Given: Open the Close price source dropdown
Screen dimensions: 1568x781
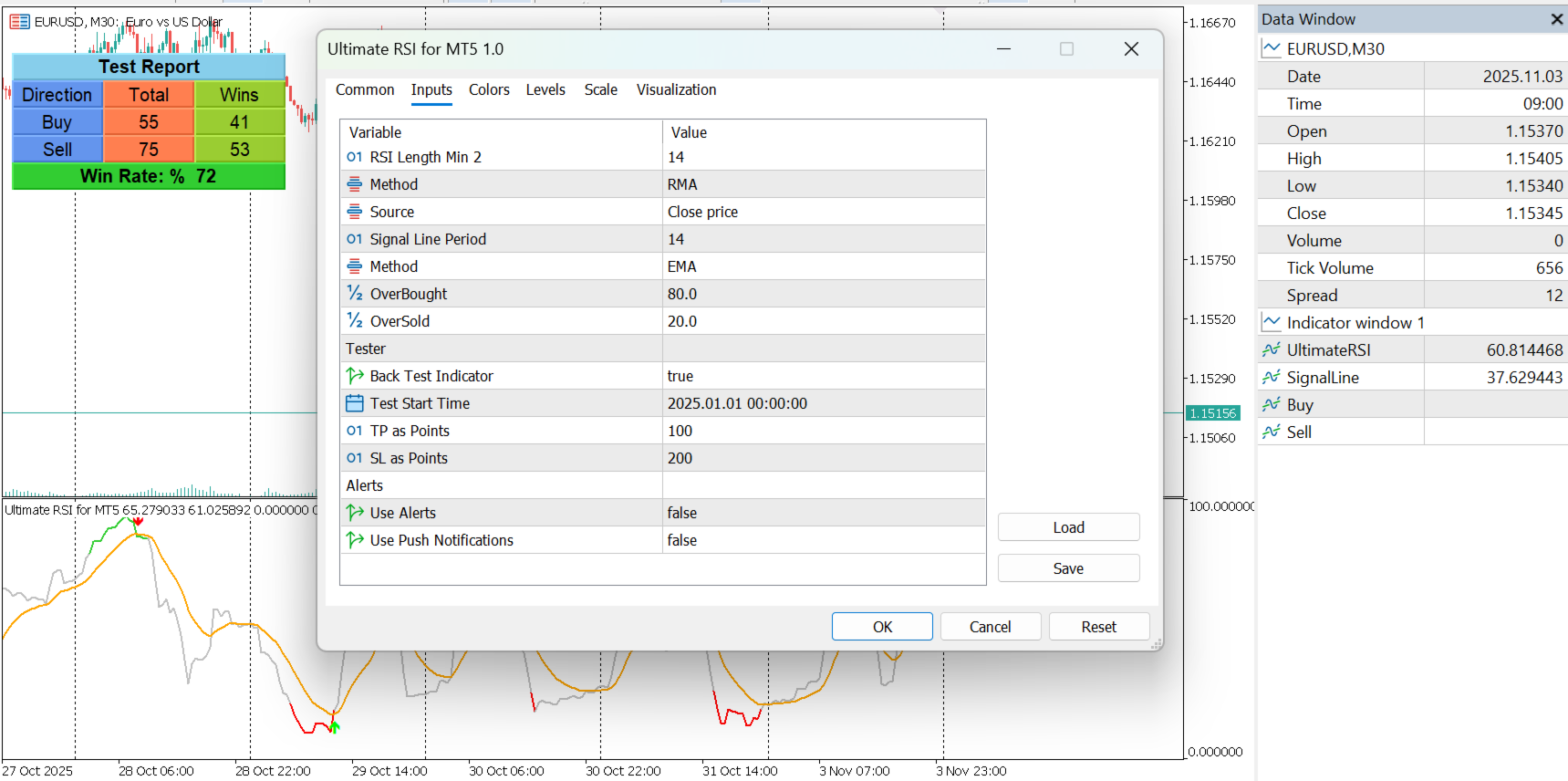Looking at the screenshot, I should click(825, 212).
